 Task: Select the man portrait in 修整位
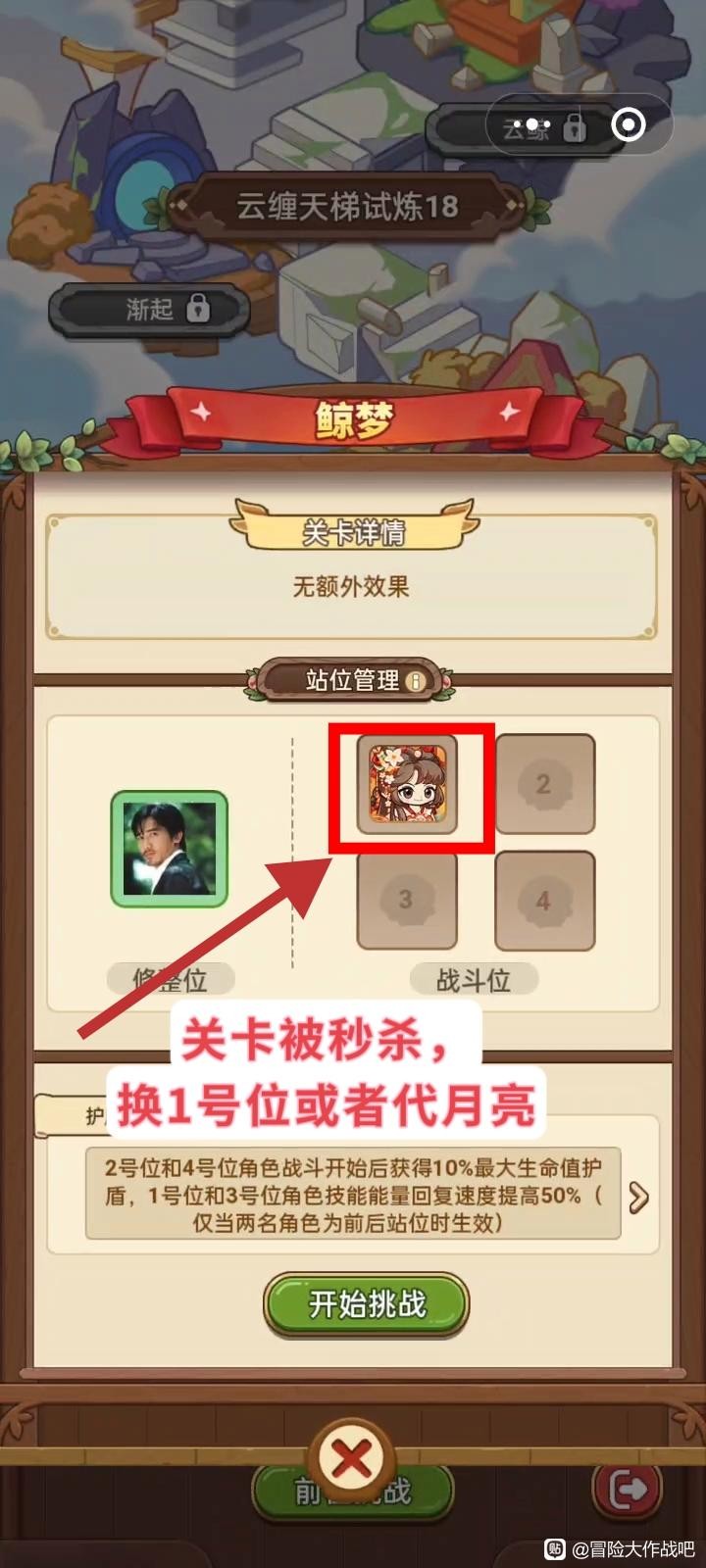pyautogui.click(x=170, y=849)
